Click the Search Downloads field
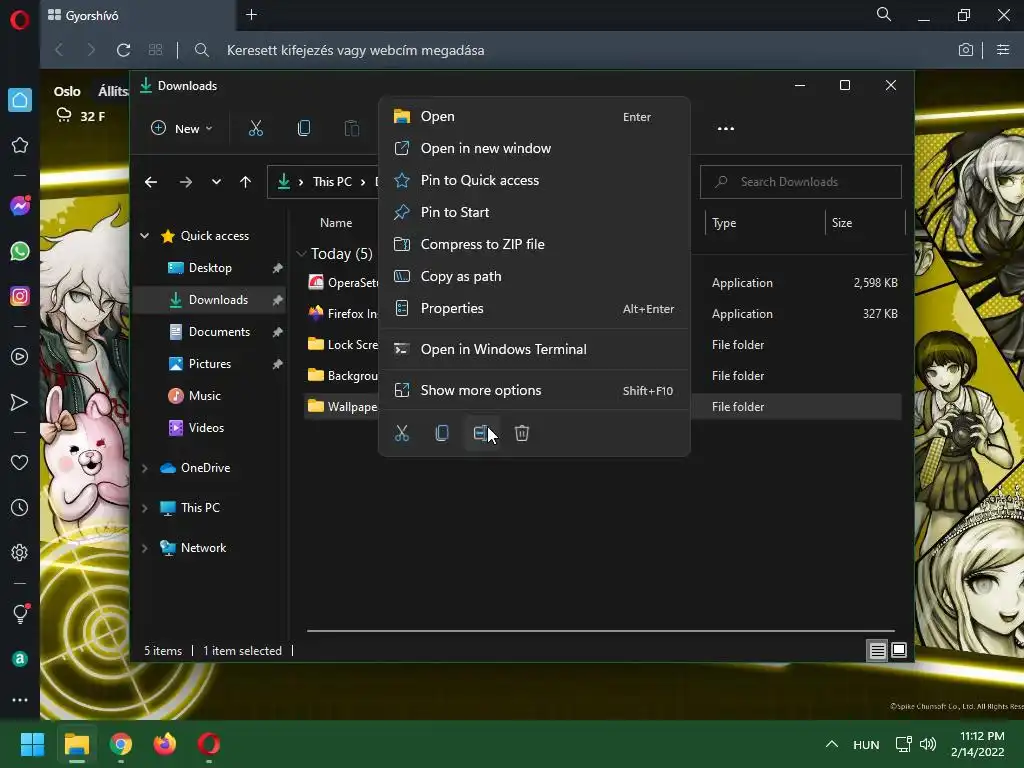Screen dimensions: 1024x768 801,182
